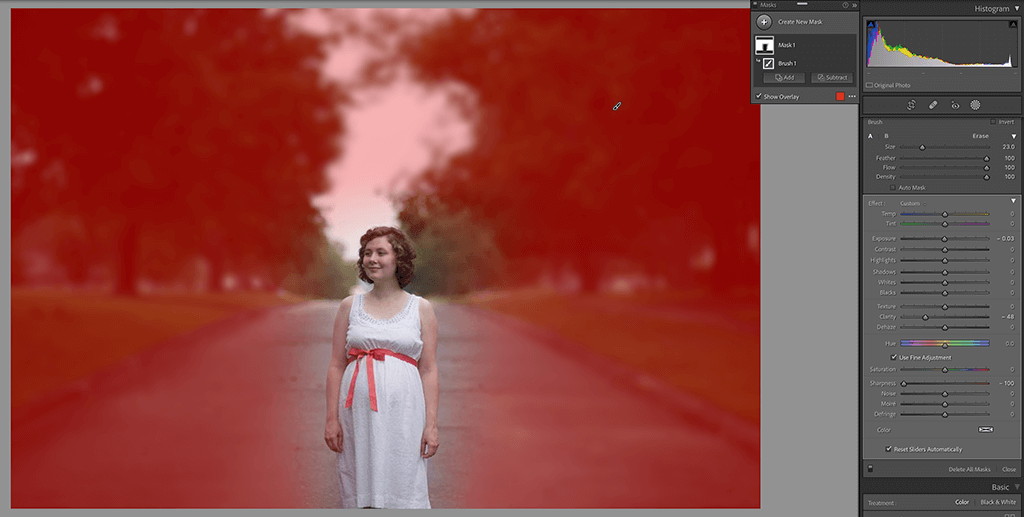The width and height of the screenshot is (1024, 517).
Task: Select the Healing tool
Action: [x=933, y=105]
